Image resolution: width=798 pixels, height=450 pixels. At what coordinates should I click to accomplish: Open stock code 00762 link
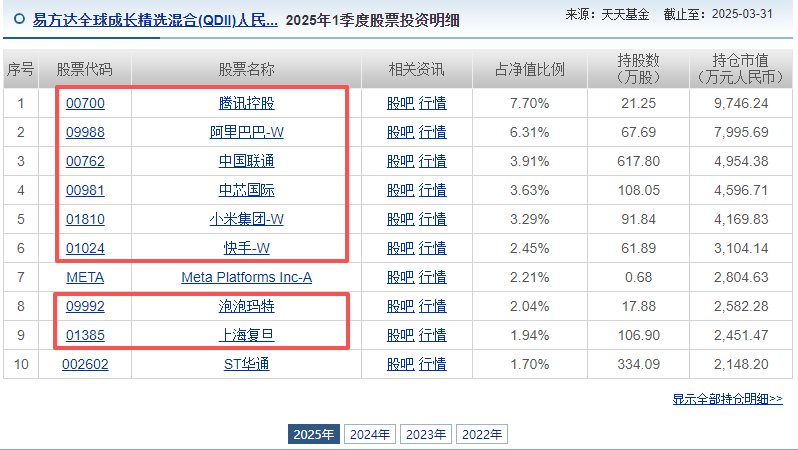tap(85, 161)
